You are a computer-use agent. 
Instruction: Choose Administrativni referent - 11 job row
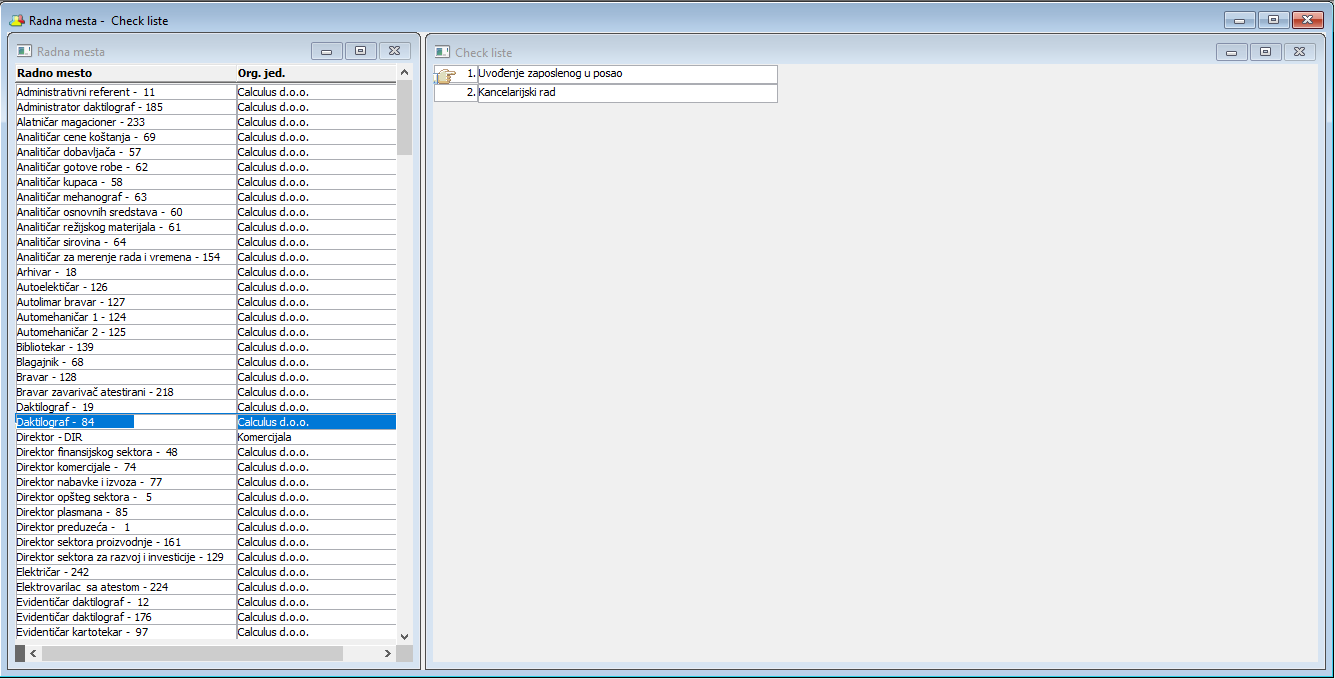pyautogui.click(x=125, y=92)
